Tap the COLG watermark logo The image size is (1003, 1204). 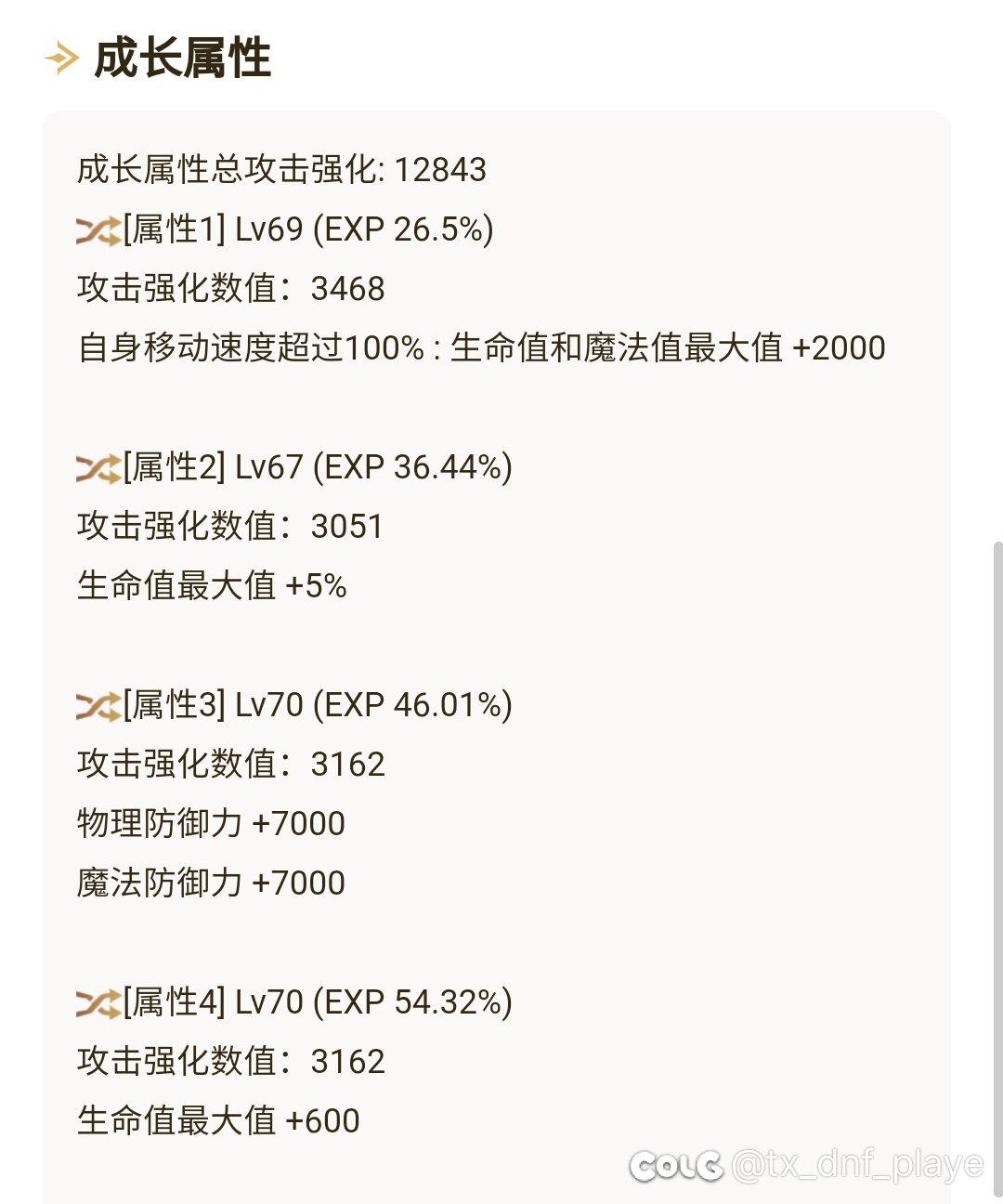(x=676, y=1165)
